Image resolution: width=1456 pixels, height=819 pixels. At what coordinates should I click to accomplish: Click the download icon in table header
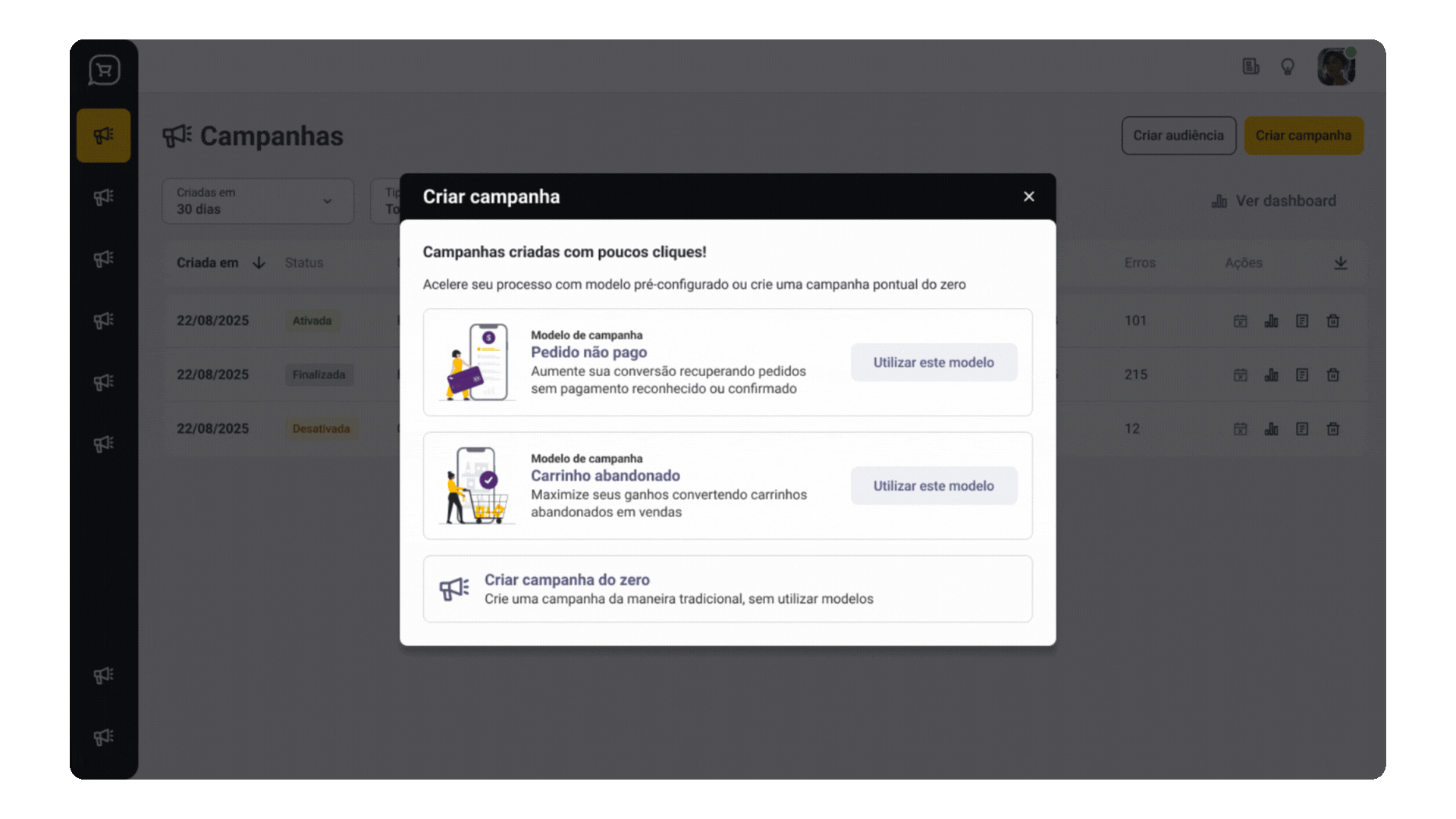[x=1340, y=263]
